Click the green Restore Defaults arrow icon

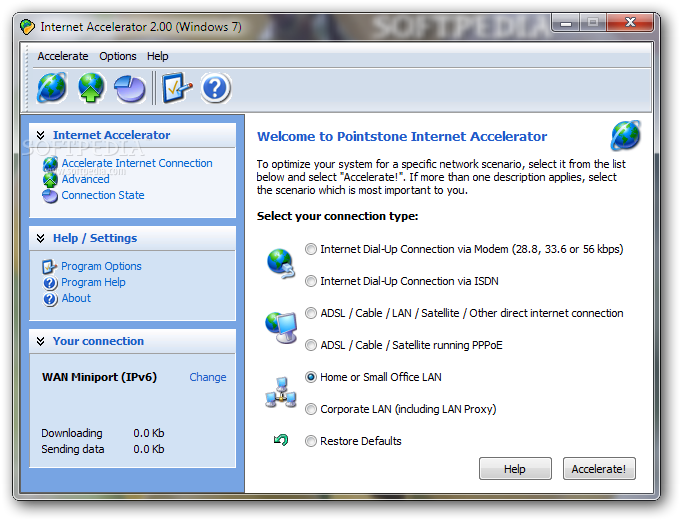click(281, 440)
